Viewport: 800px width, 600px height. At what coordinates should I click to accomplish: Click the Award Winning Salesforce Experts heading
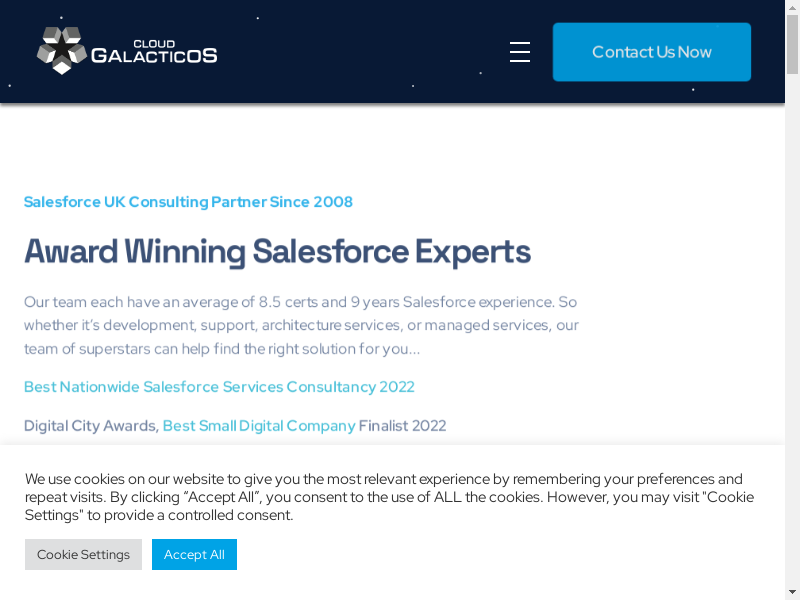pos(277,251)
